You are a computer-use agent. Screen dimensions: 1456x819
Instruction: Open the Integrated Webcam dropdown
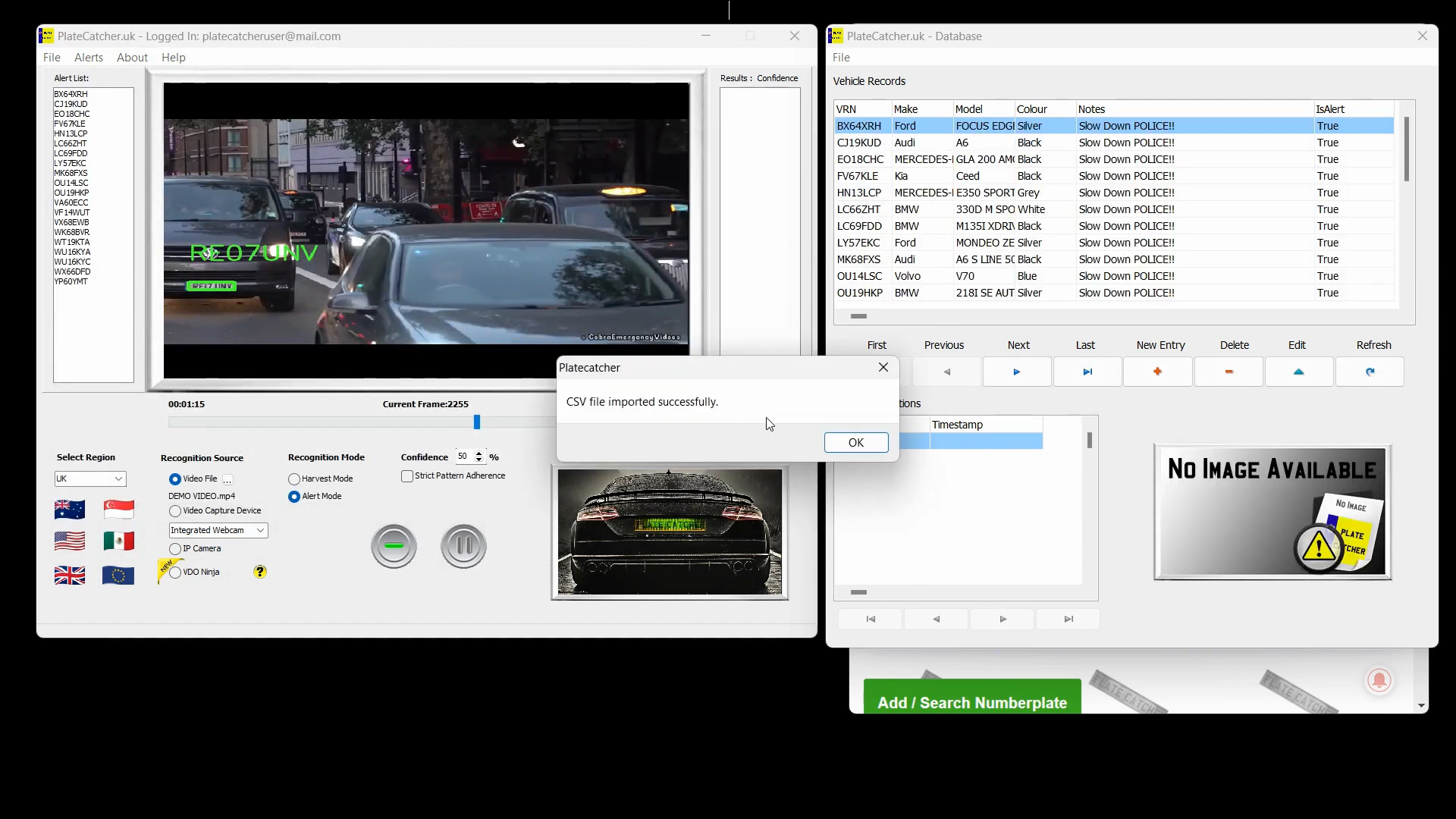coord(218,530)
